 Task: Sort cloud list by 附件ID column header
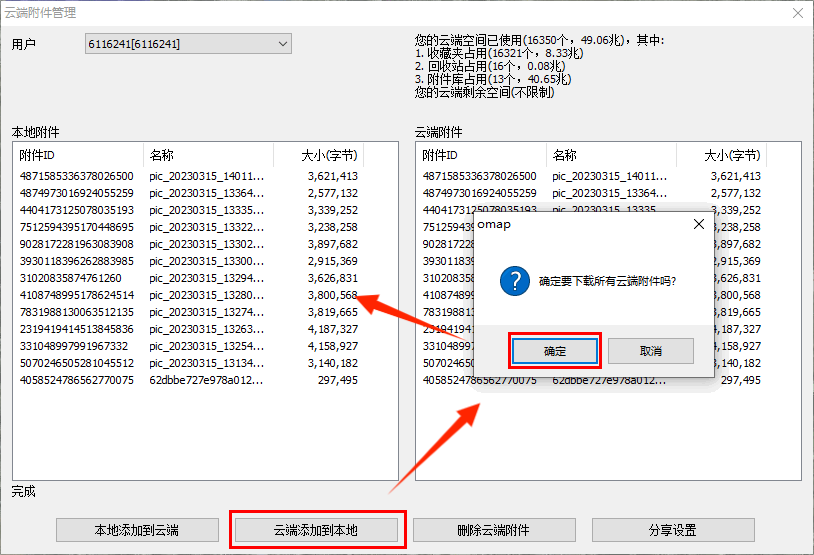[x=481, y=155]
